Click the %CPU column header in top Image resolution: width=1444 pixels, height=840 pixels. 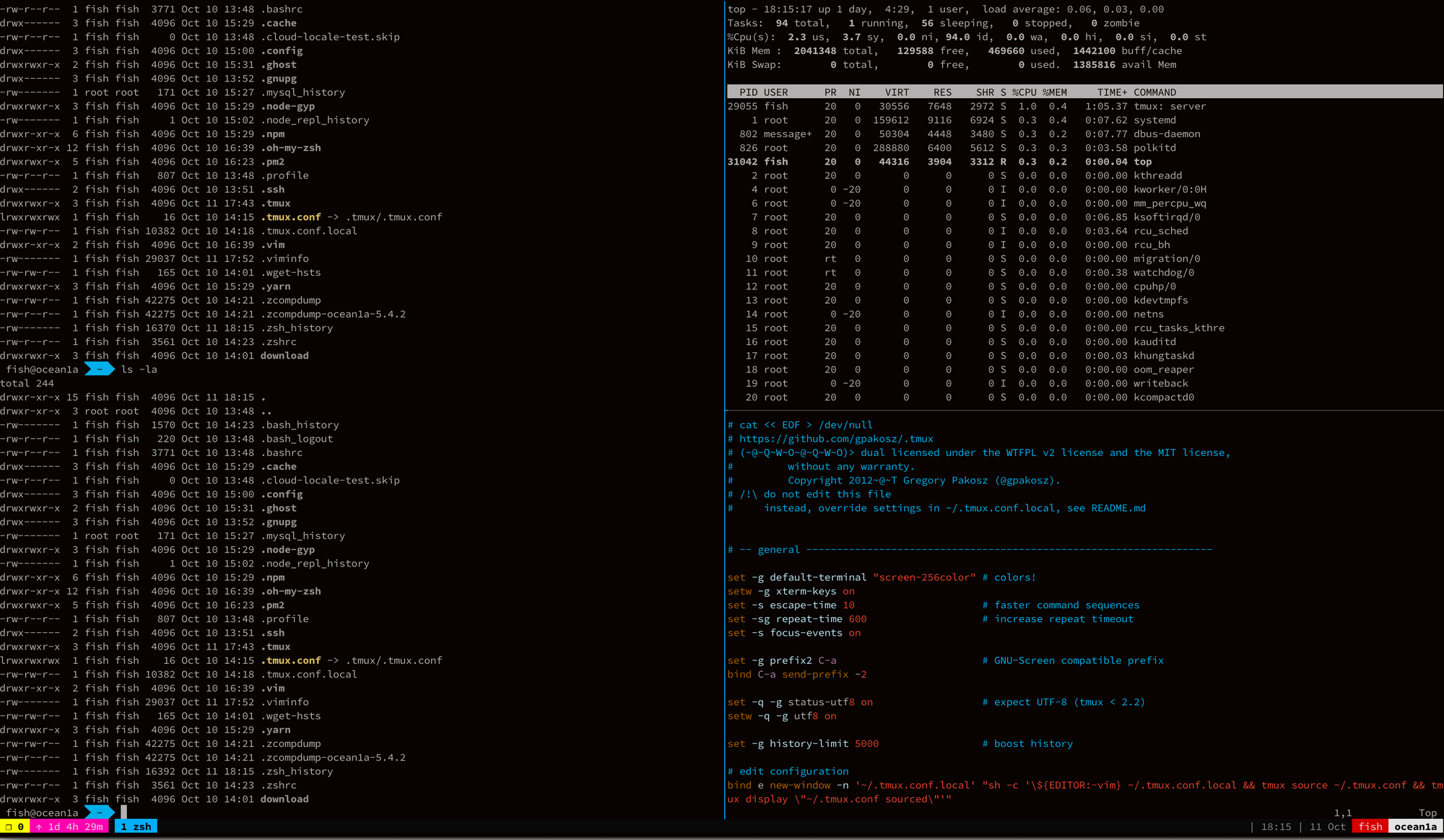(1024, 92)
